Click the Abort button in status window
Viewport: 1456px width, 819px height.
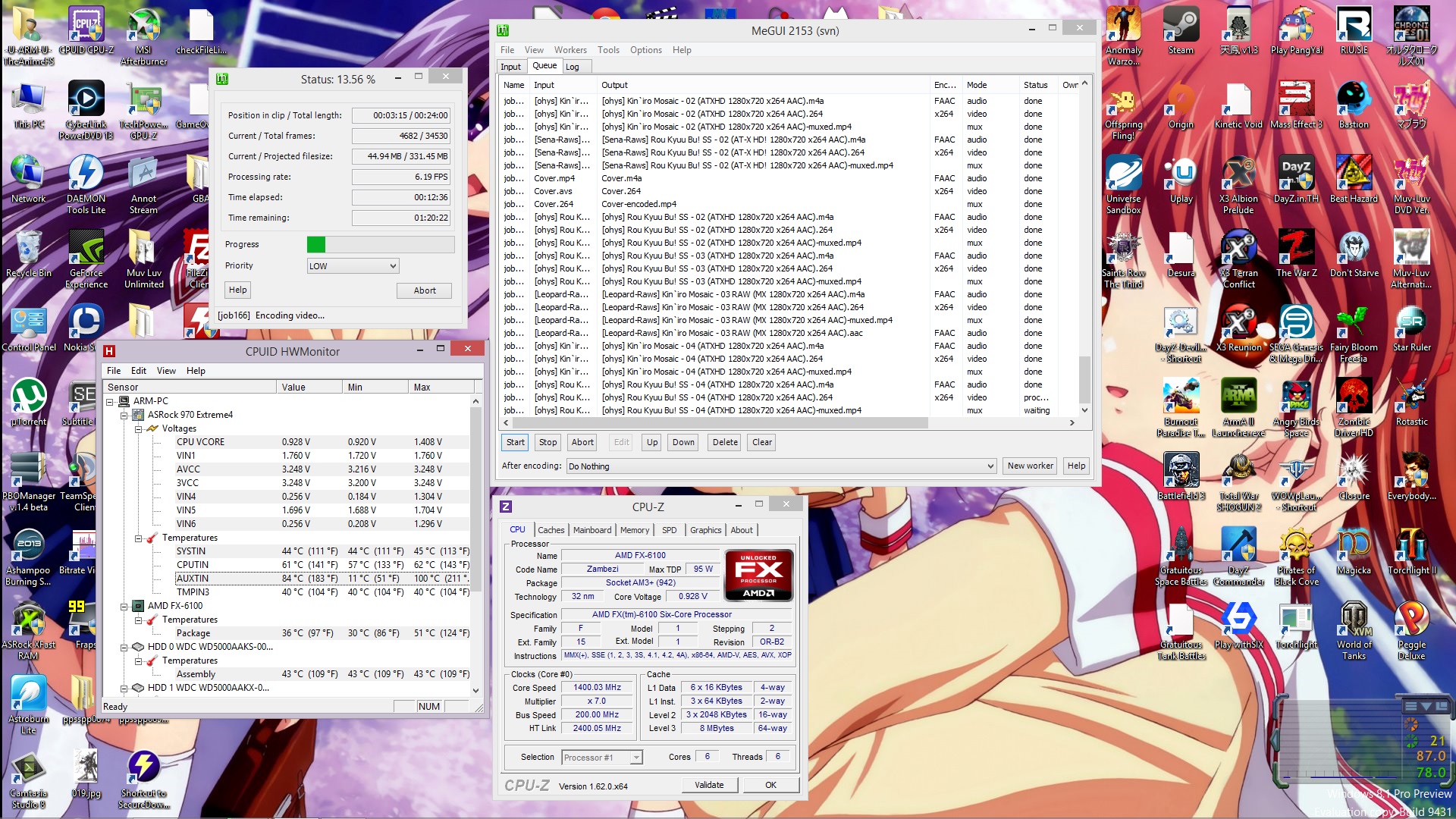(424, 290)
